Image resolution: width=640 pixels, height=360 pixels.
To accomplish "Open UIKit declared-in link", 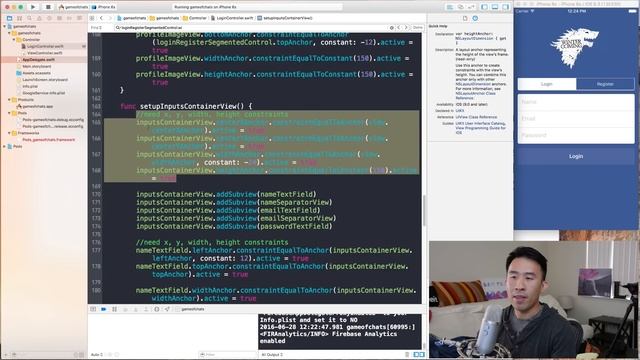I will (x=460, y=111).
